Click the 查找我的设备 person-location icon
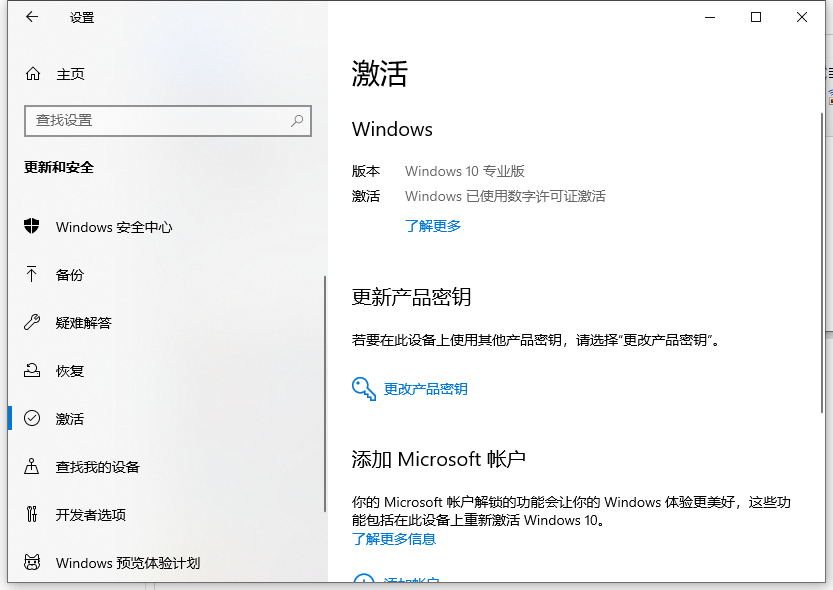The width and height of the screenshot is (833, 590). point(32,467)
